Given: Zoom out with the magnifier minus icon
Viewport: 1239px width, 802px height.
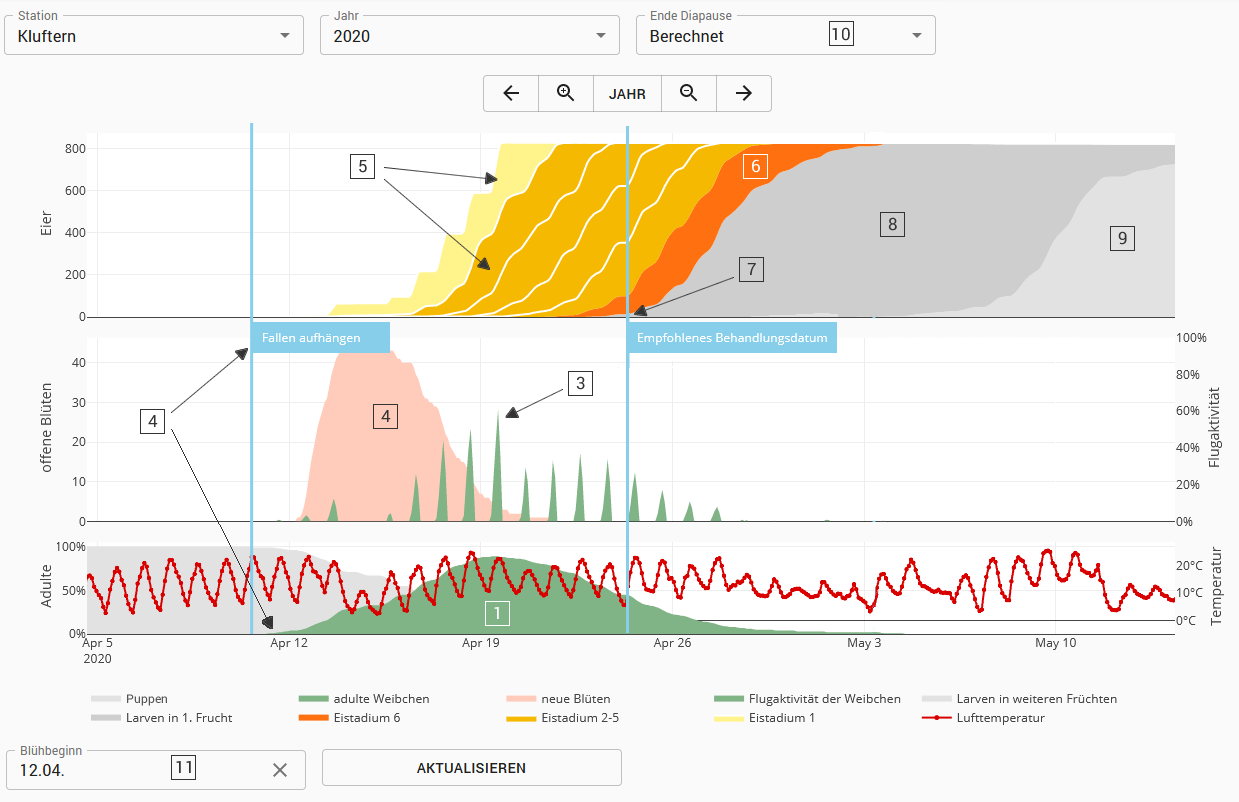Looking at the screenshot, I should (689, 93).
